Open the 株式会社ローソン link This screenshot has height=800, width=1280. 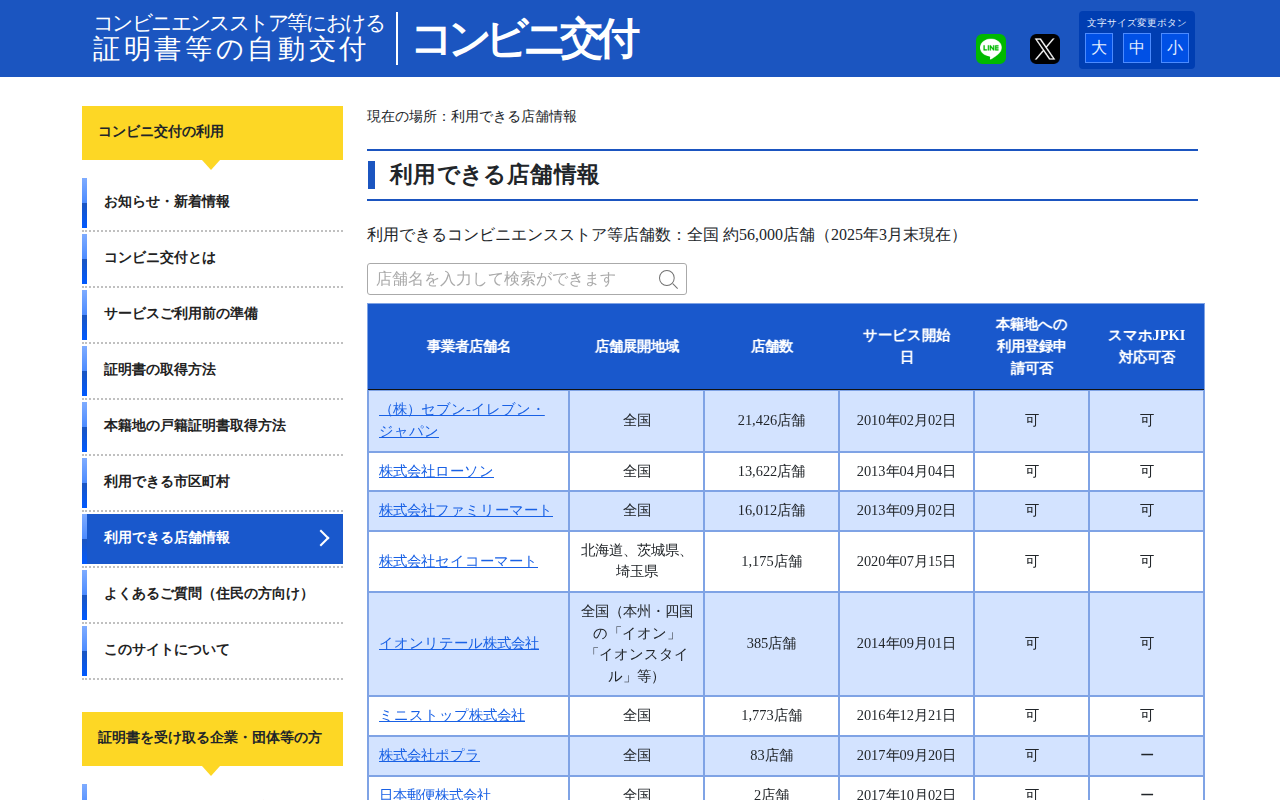pyautogui.click(x=436, y=471)
